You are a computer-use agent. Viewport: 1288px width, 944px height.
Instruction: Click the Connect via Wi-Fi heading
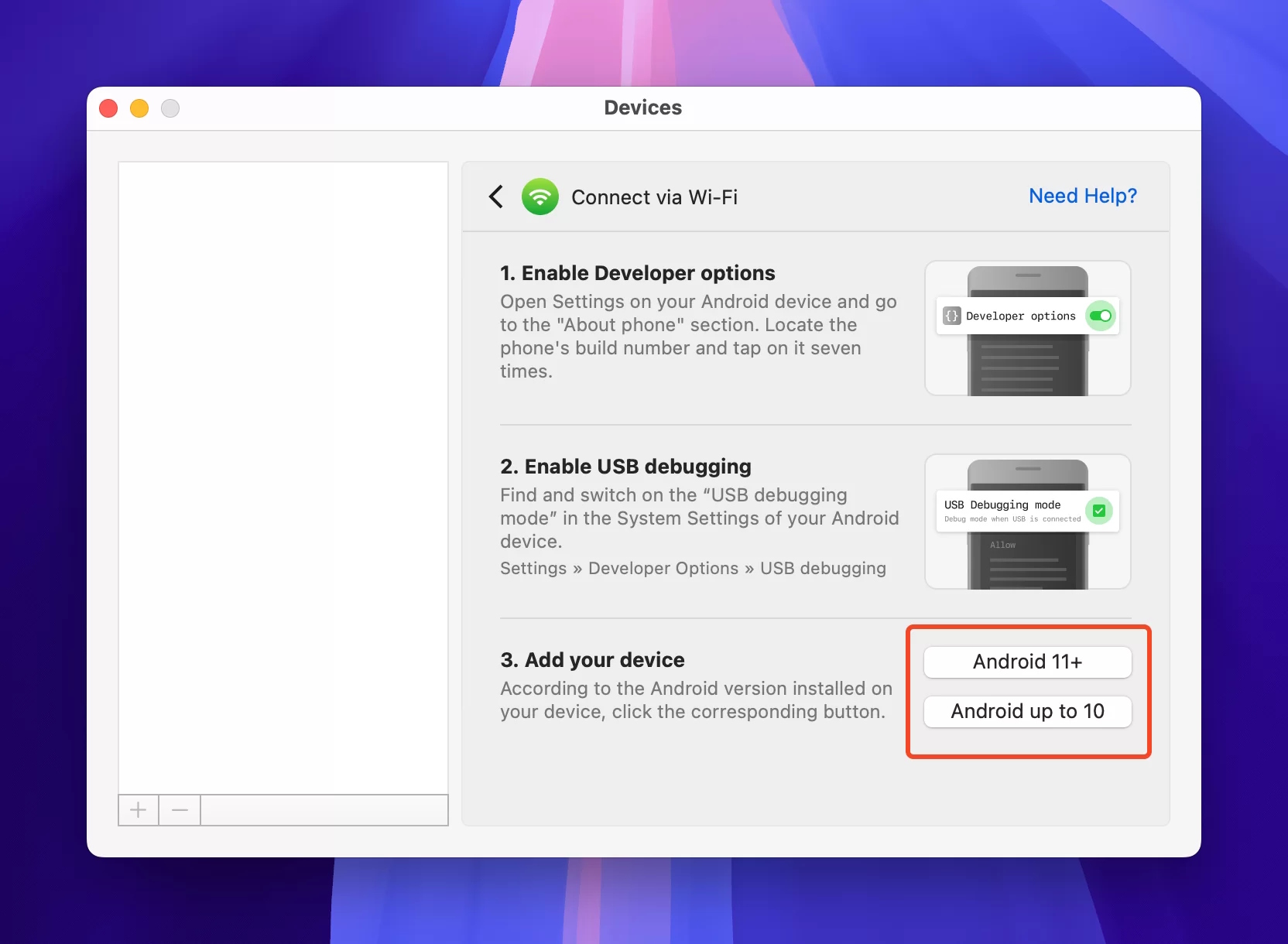pos(654,197)
